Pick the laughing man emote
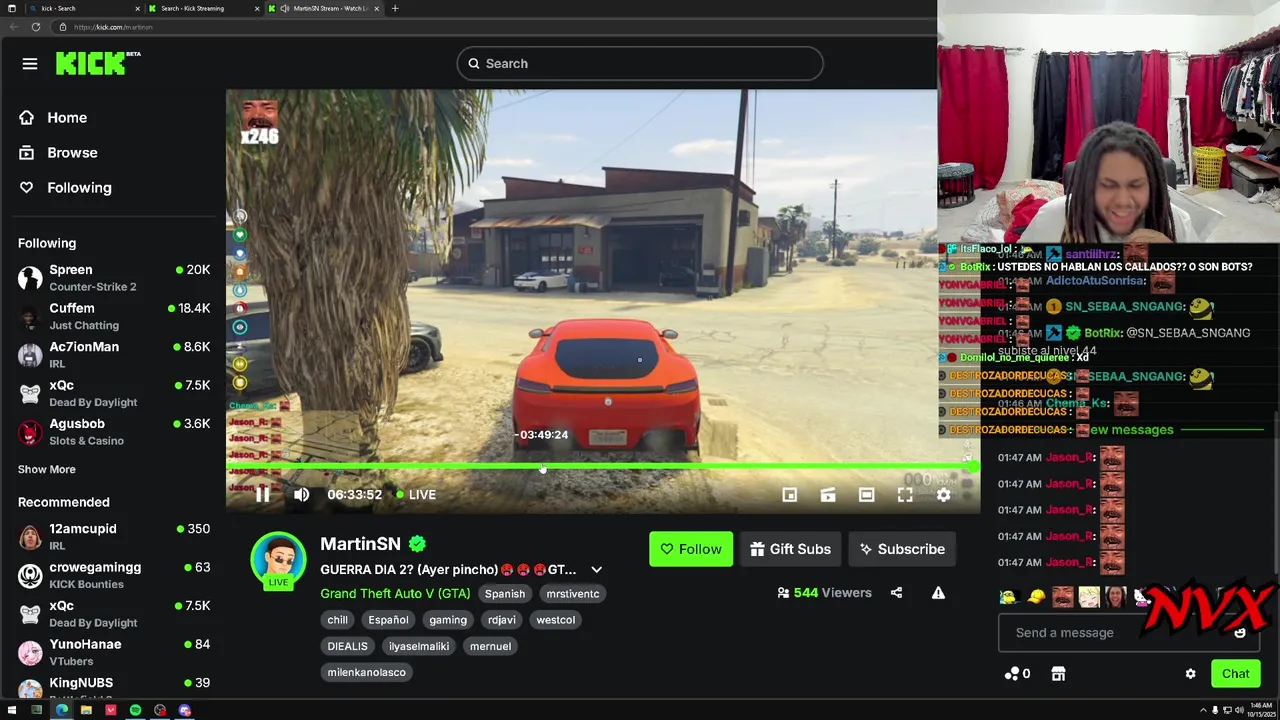 1062,598
